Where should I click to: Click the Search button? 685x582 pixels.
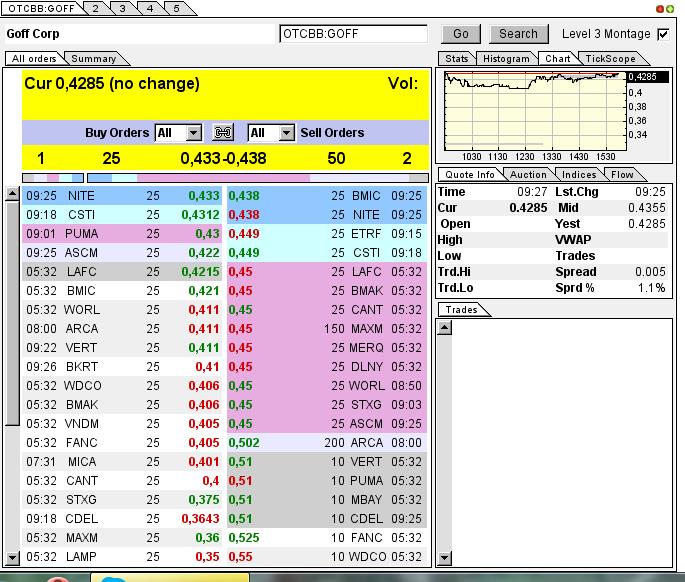tap(518, 34)
